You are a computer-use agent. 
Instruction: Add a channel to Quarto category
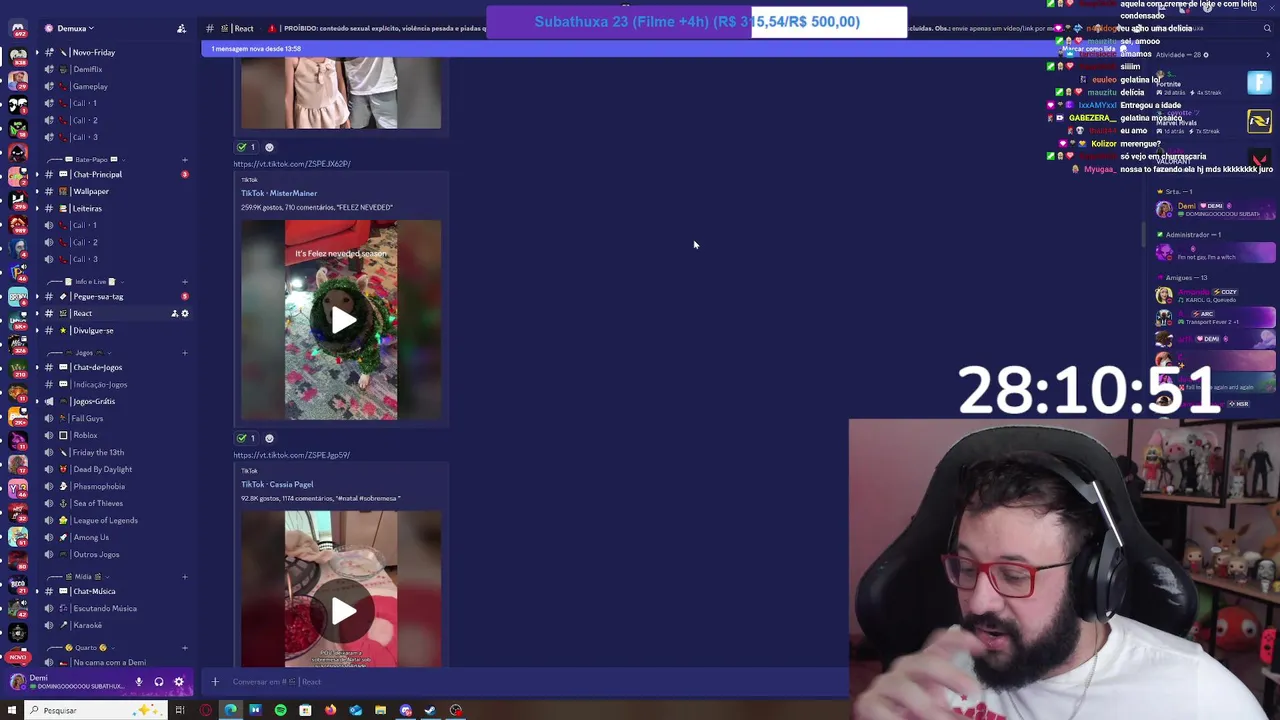(184, 648)
